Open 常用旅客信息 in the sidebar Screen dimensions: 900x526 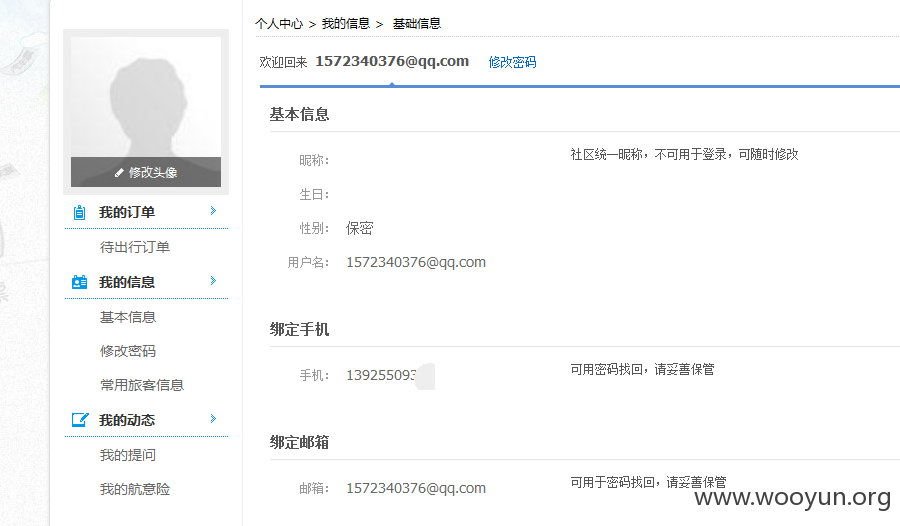click(x=142, y=385)
